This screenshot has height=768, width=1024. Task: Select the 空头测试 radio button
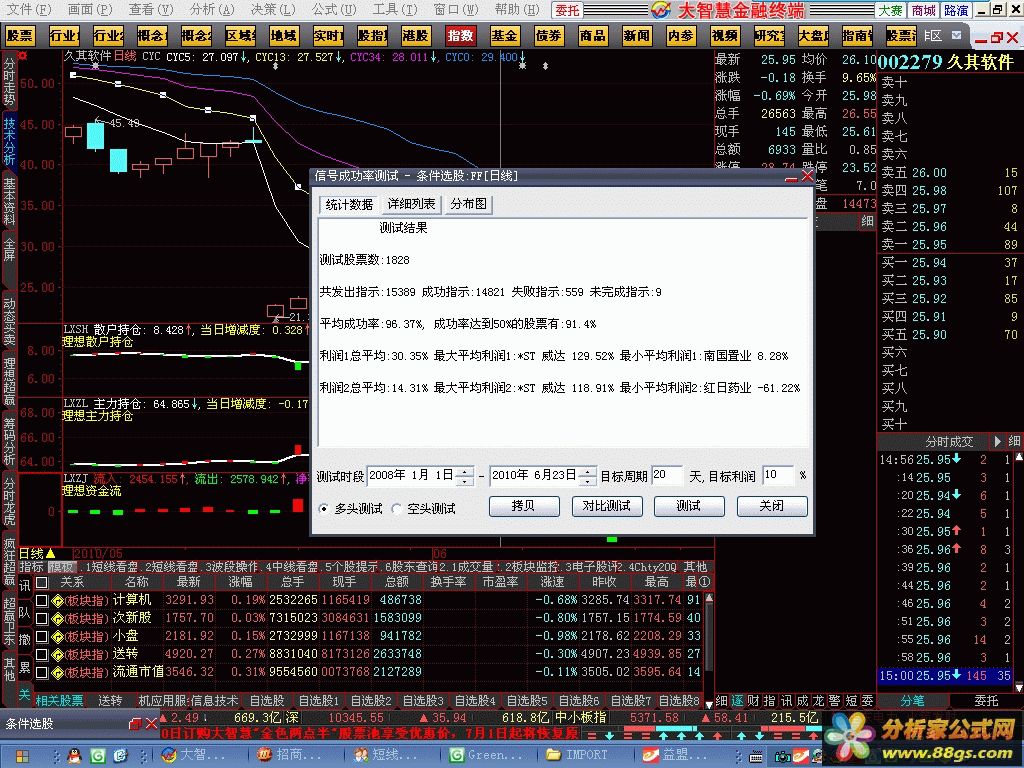(x=396, y=509)
